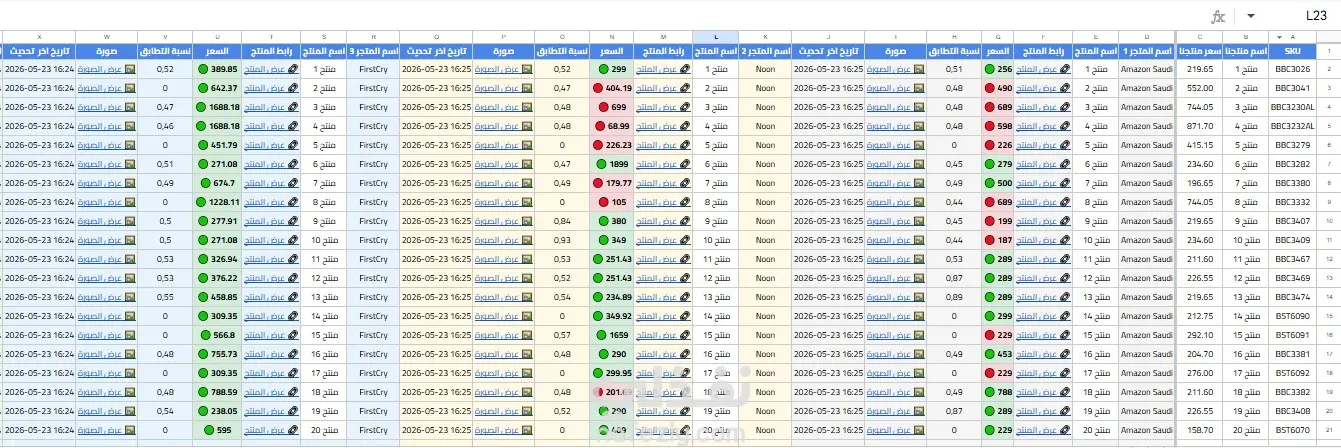Click the green dot beside FirstCry price 389.85
The image size is (1341, 448).
[203, 69]
